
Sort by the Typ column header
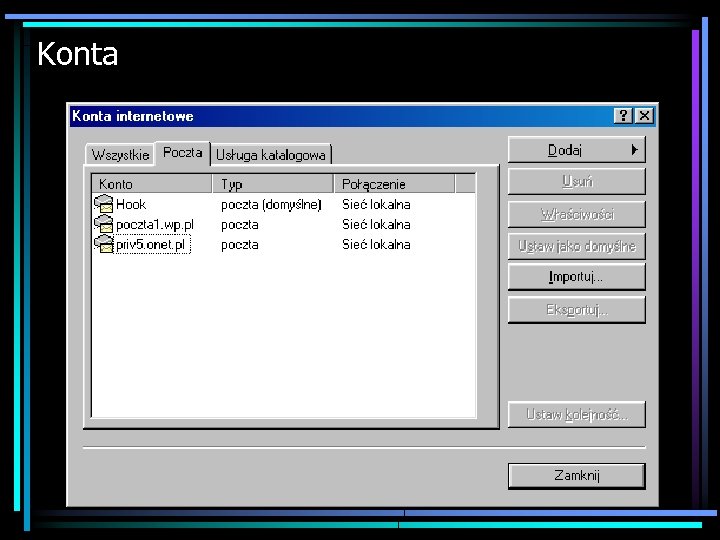click(273, 184)
